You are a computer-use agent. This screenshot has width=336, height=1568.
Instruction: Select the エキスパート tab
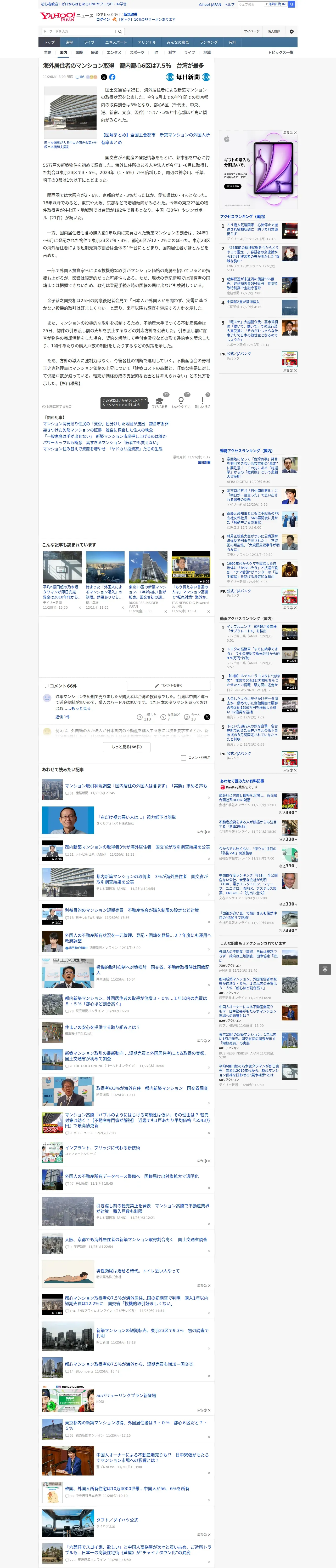[x=116, y=43]
